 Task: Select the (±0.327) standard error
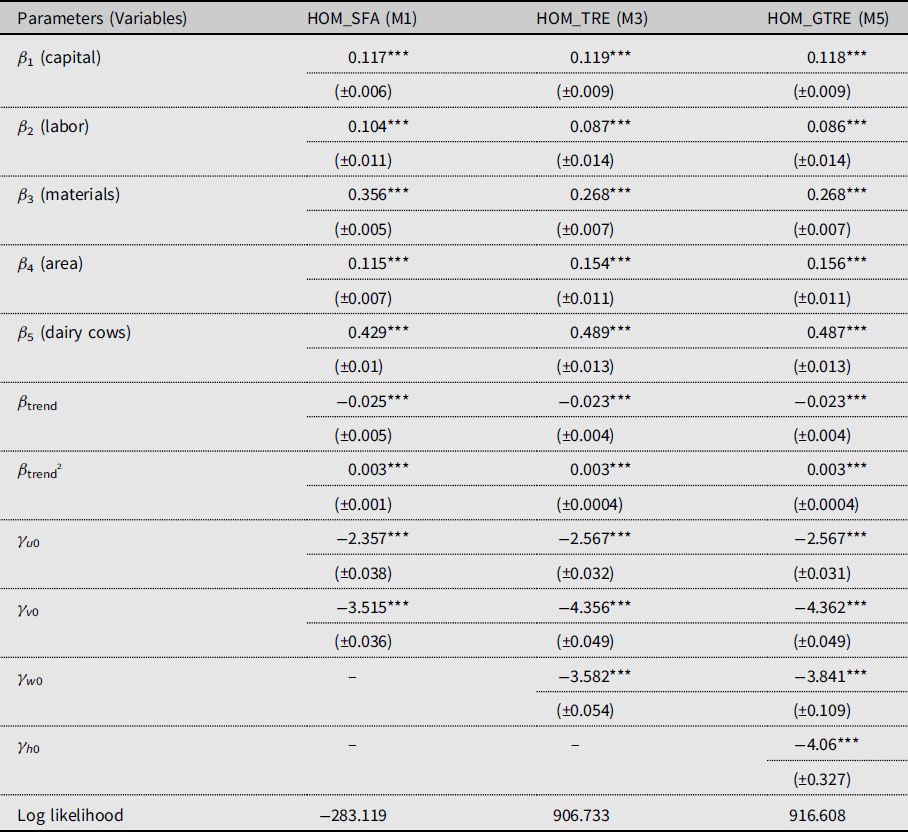[822, 778]
